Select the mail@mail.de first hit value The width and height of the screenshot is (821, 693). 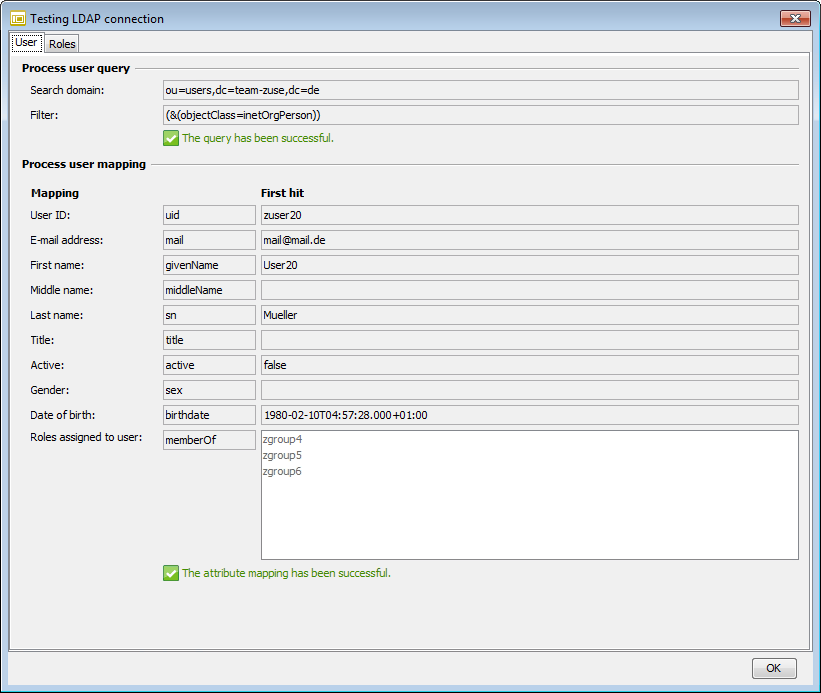[530, 239]
